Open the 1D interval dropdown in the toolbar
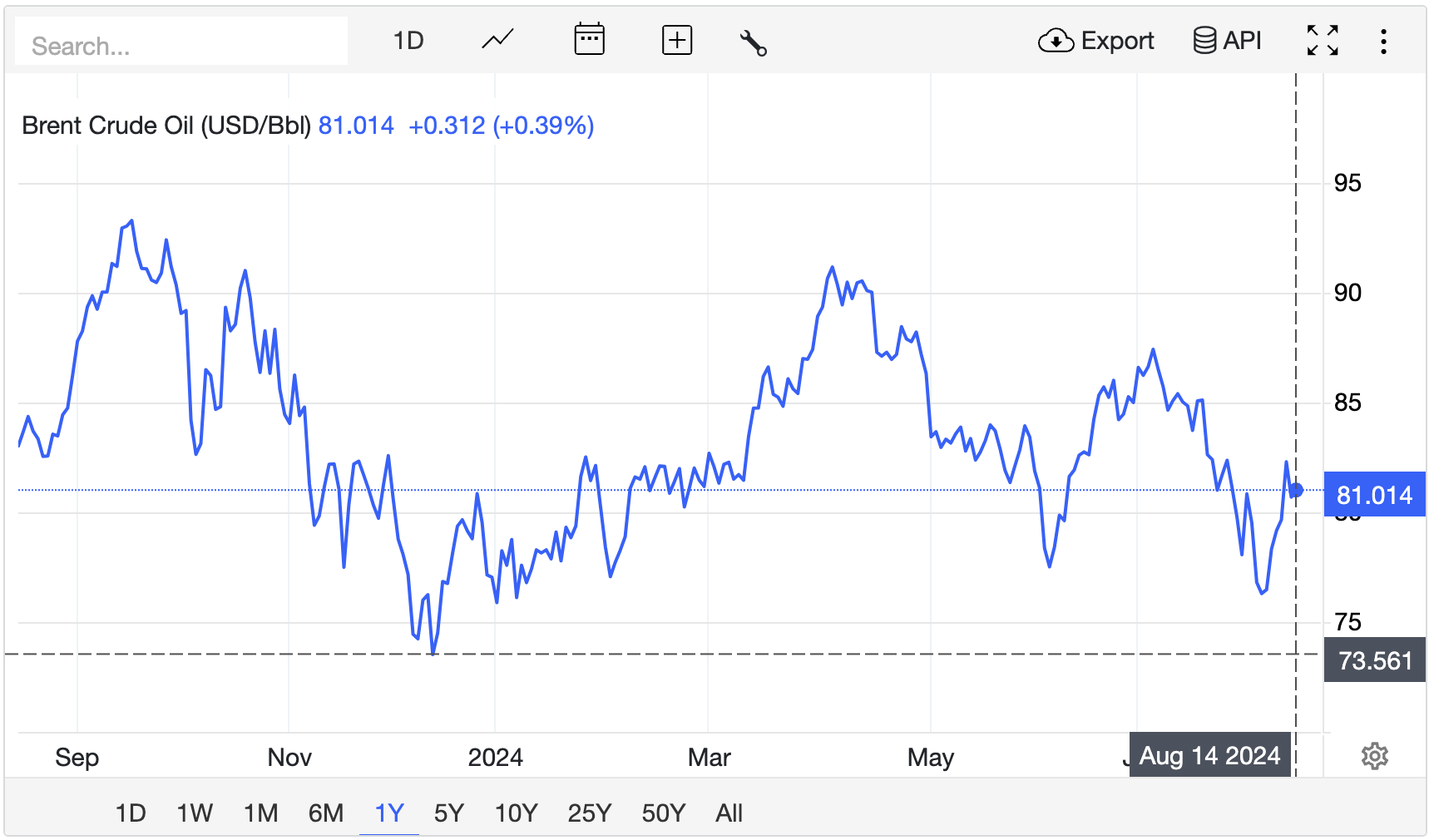This screenshot has height=840, width=1429. click(x=408, y=41)
